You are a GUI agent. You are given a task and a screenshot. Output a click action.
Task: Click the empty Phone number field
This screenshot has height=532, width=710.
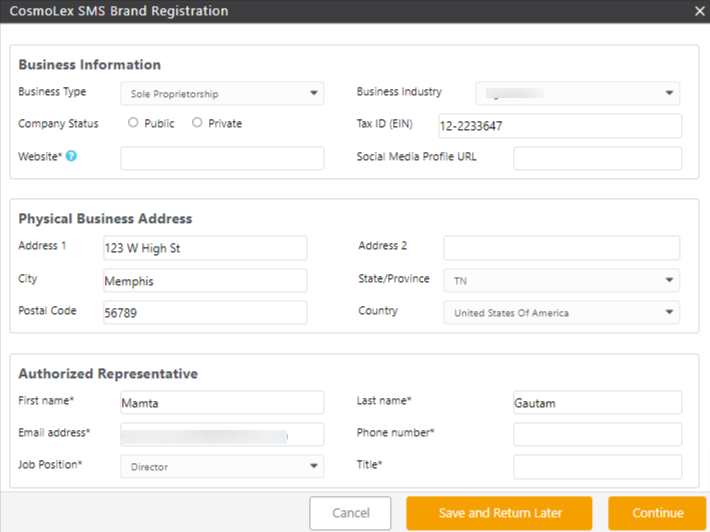(x=598, y=434)
